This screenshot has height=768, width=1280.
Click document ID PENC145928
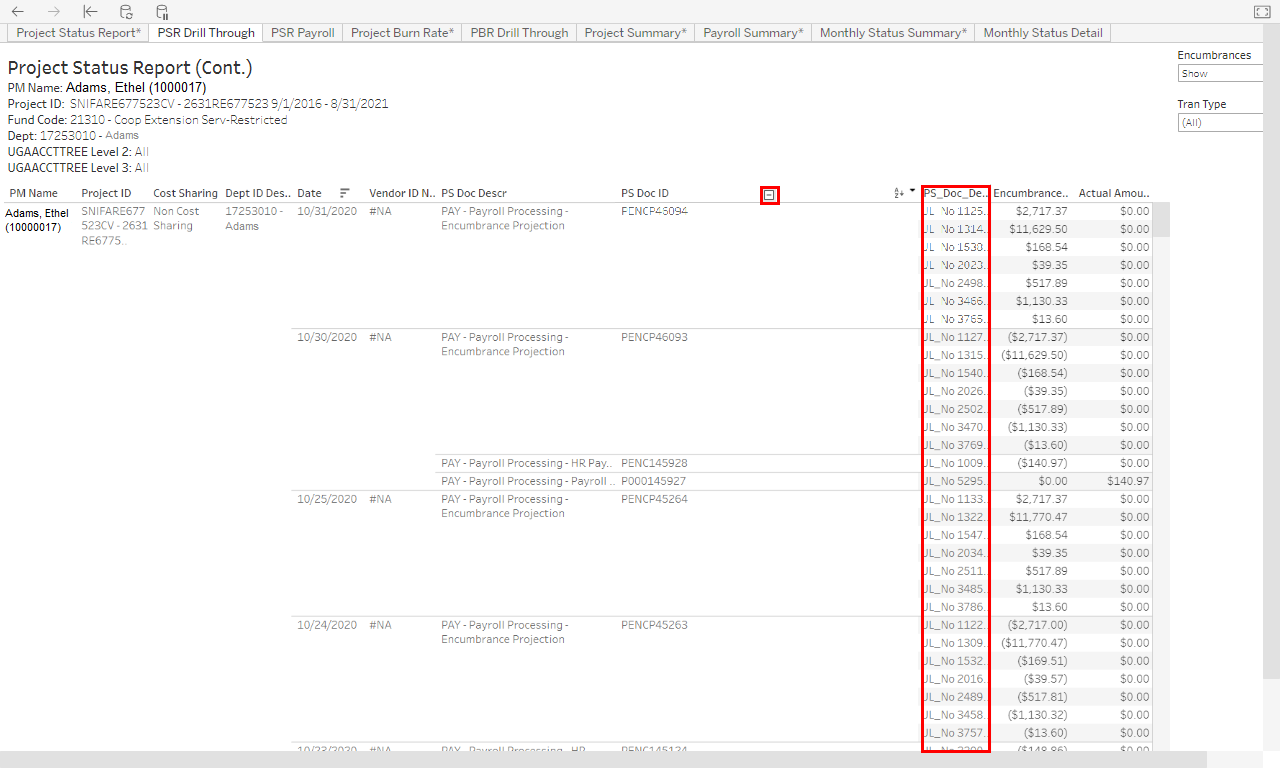coord(654,463)
